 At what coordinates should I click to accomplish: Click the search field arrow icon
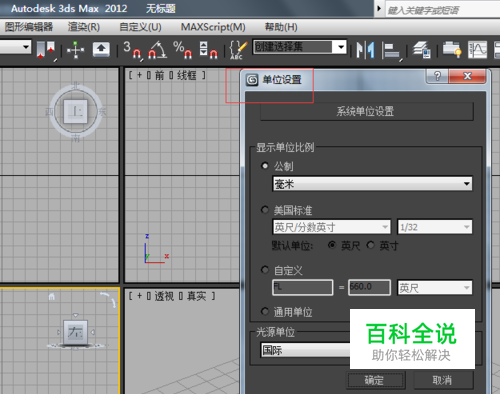tap(378, 8)
